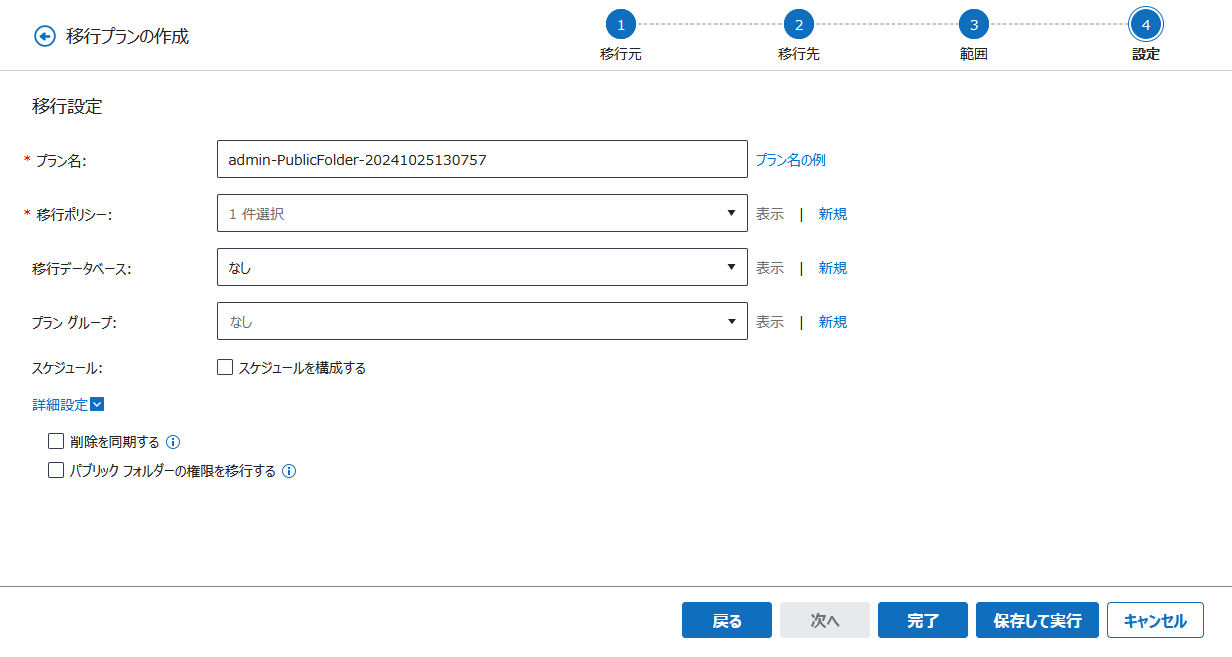Go to step 1 移行元 circle
1232x657 pixels.
click(x=621, y=25)
